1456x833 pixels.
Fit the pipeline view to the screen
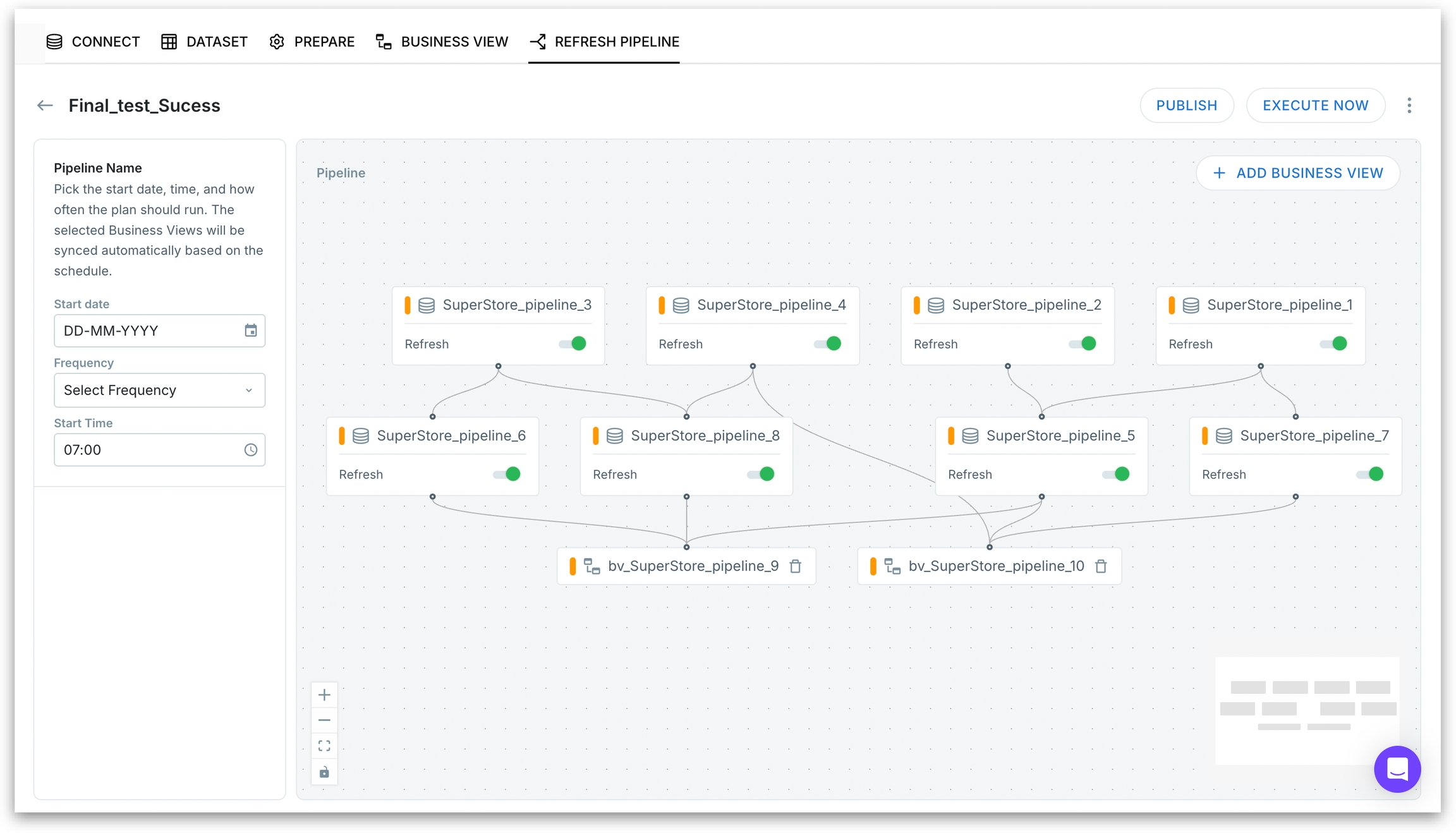point(324,746)
